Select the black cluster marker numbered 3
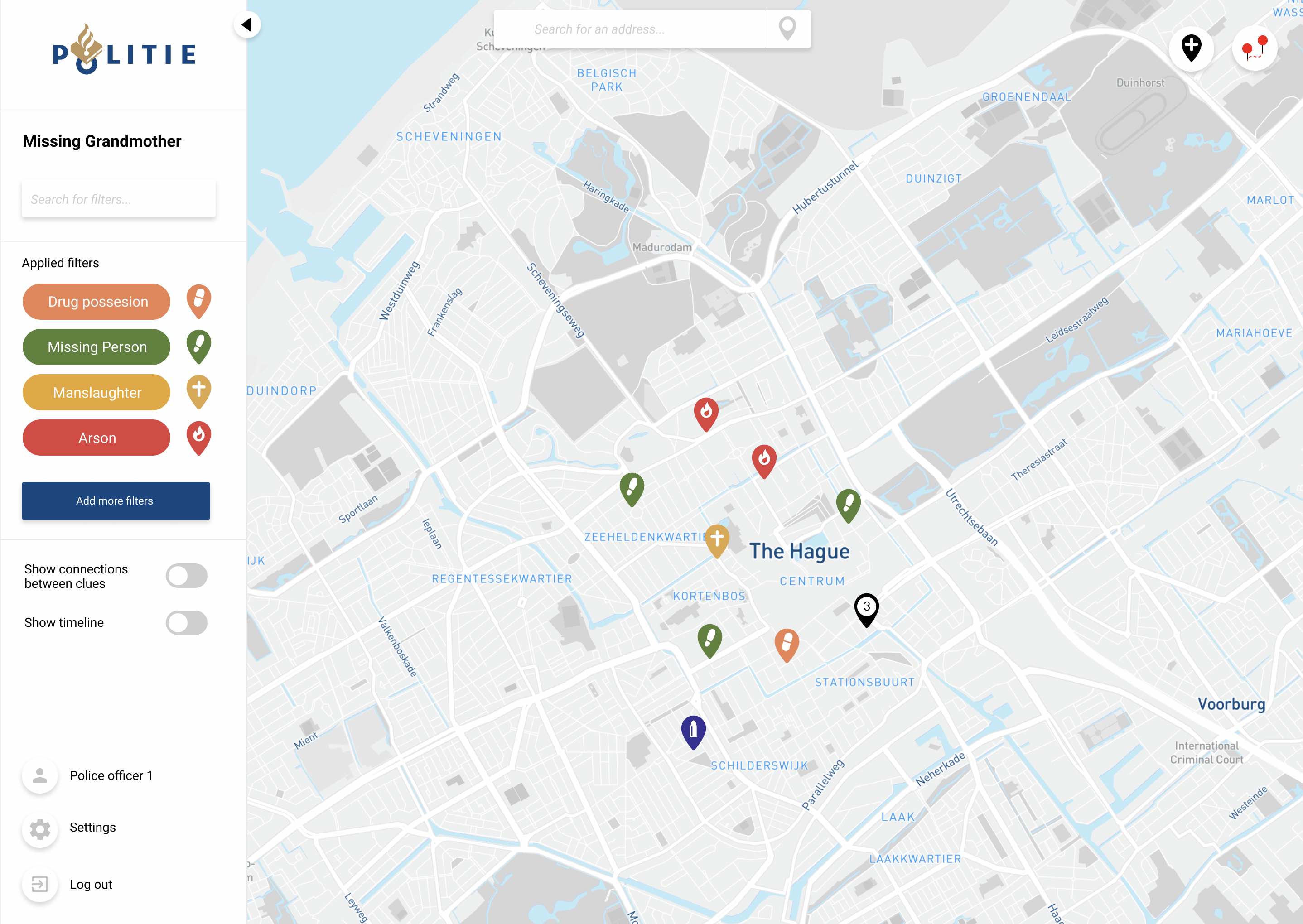This screenshot has height=924, width=1303. click(866, 608)
